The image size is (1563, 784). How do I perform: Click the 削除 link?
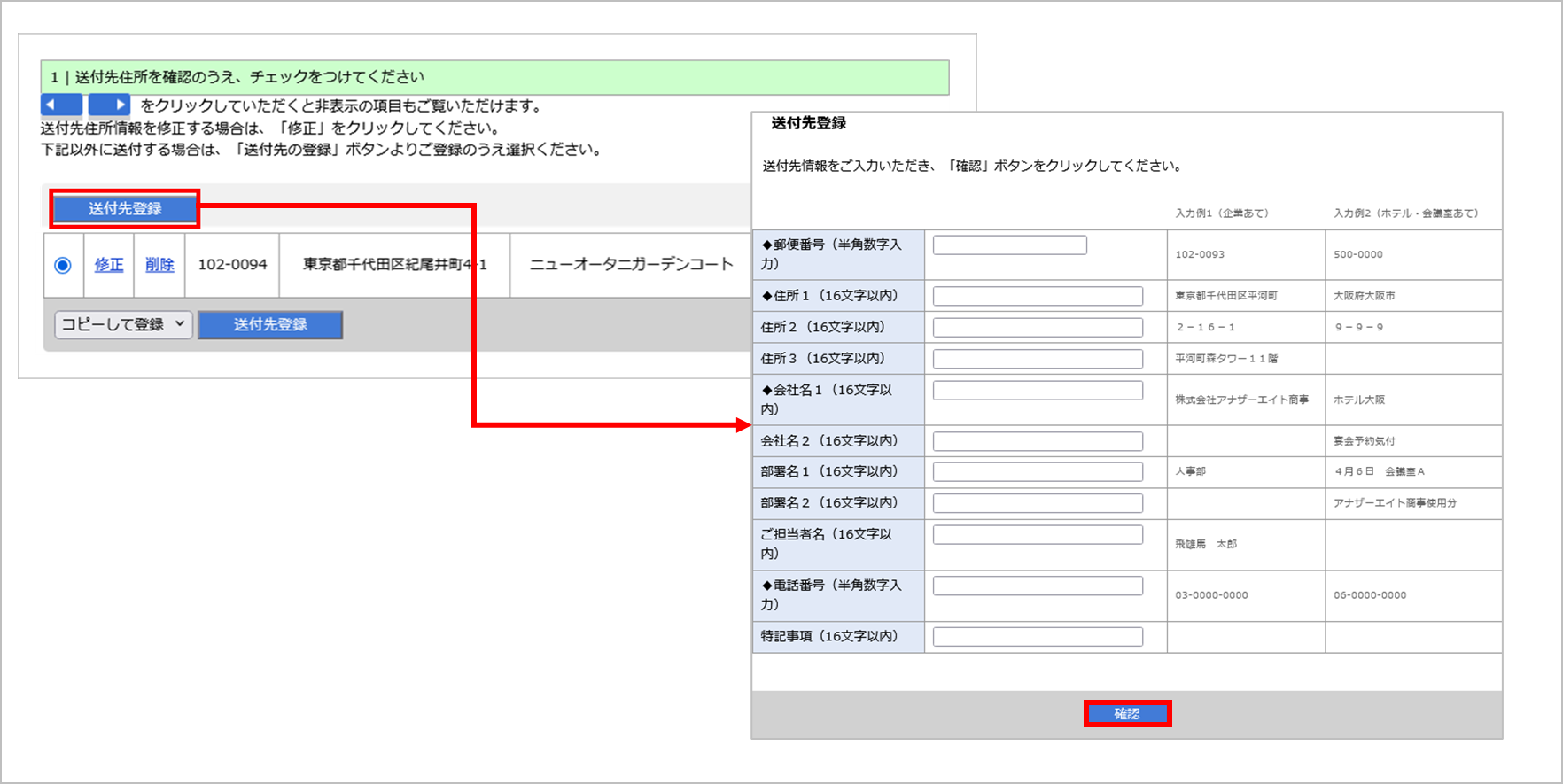click(159, 265)
